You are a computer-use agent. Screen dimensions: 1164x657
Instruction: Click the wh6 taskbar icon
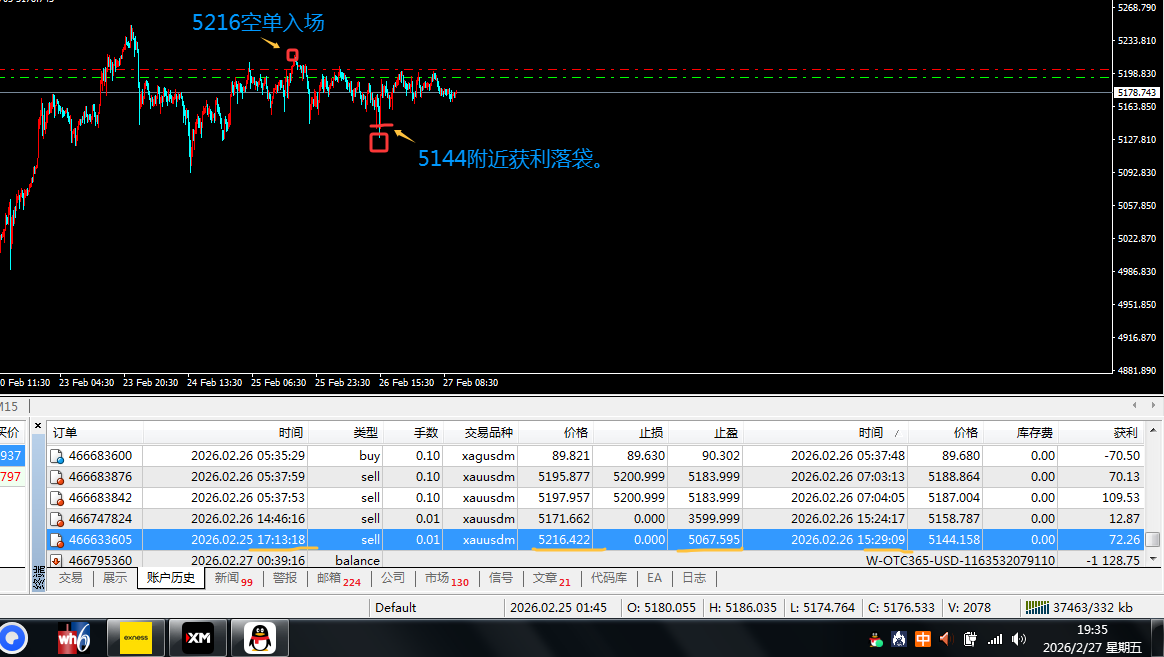pyautogui.click(x=73, y=637)
